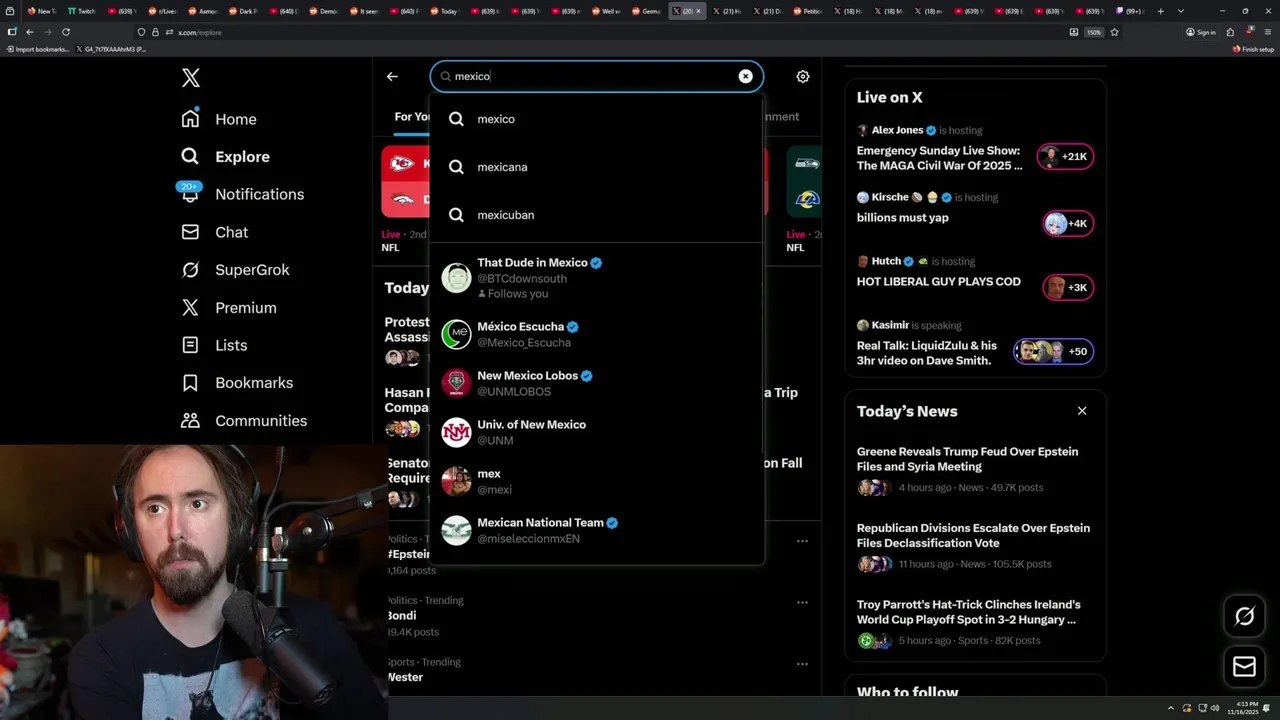Open more options for the Wester trend
1280x720 pixels.
click(x=802, y=664)
